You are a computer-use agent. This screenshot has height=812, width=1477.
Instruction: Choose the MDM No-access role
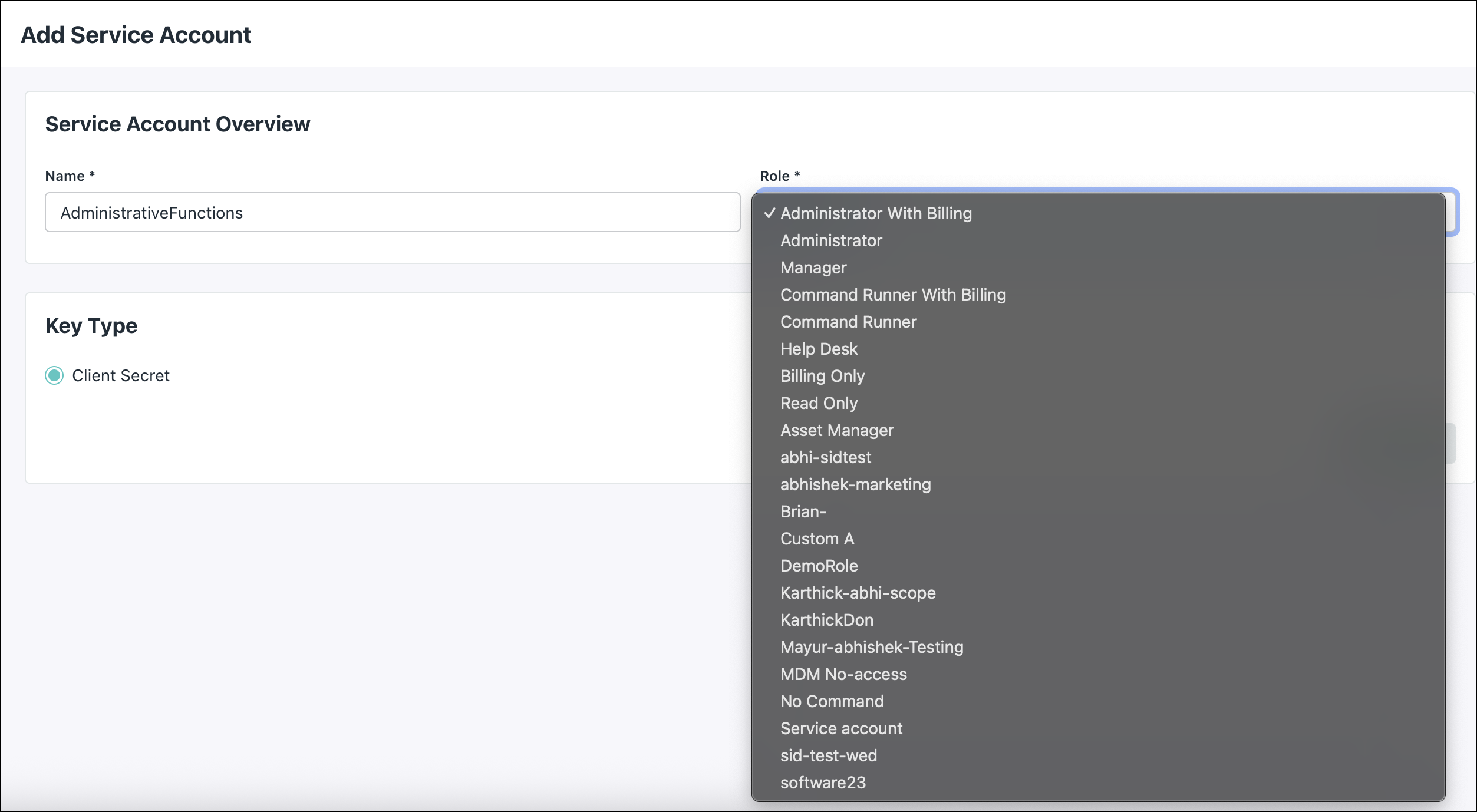click(844, 674)
